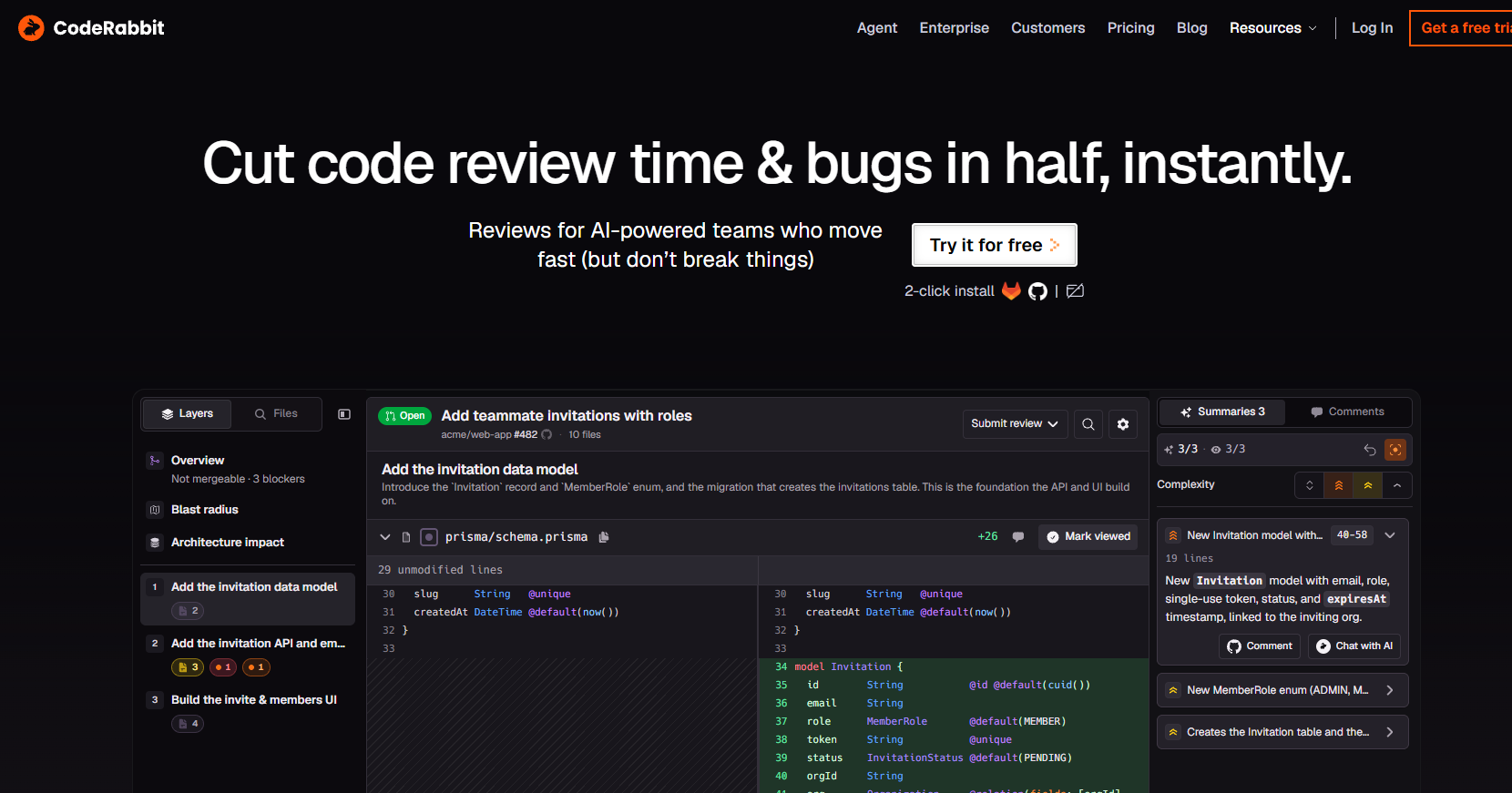Click the CodeRabbit logo icon
Image resolution: width=1512 pixels, height=793 pixels.
pyautogui.click(x=31, y=28)
